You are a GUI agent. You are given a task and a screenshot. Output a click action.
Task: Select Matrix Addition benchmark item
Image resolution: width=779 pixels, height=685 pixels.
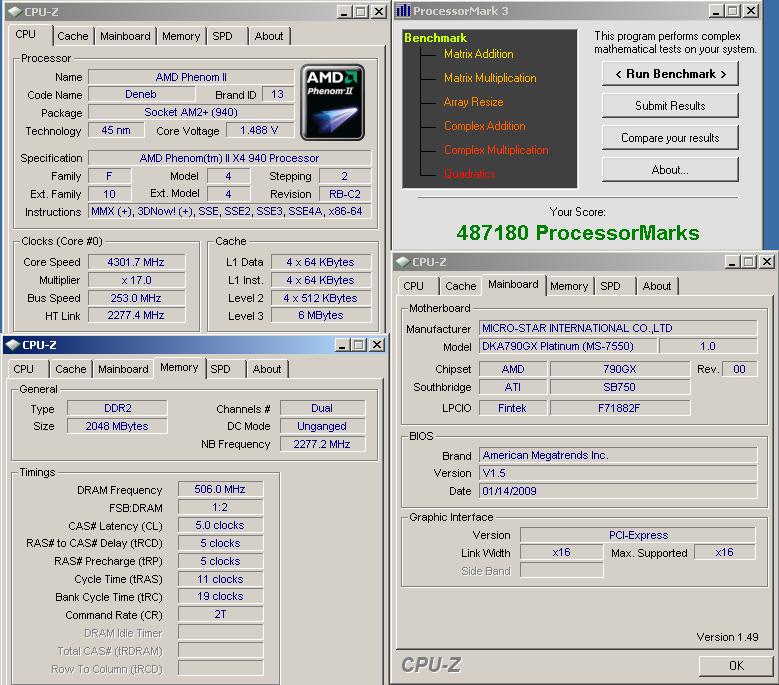[x=478, y=54]
